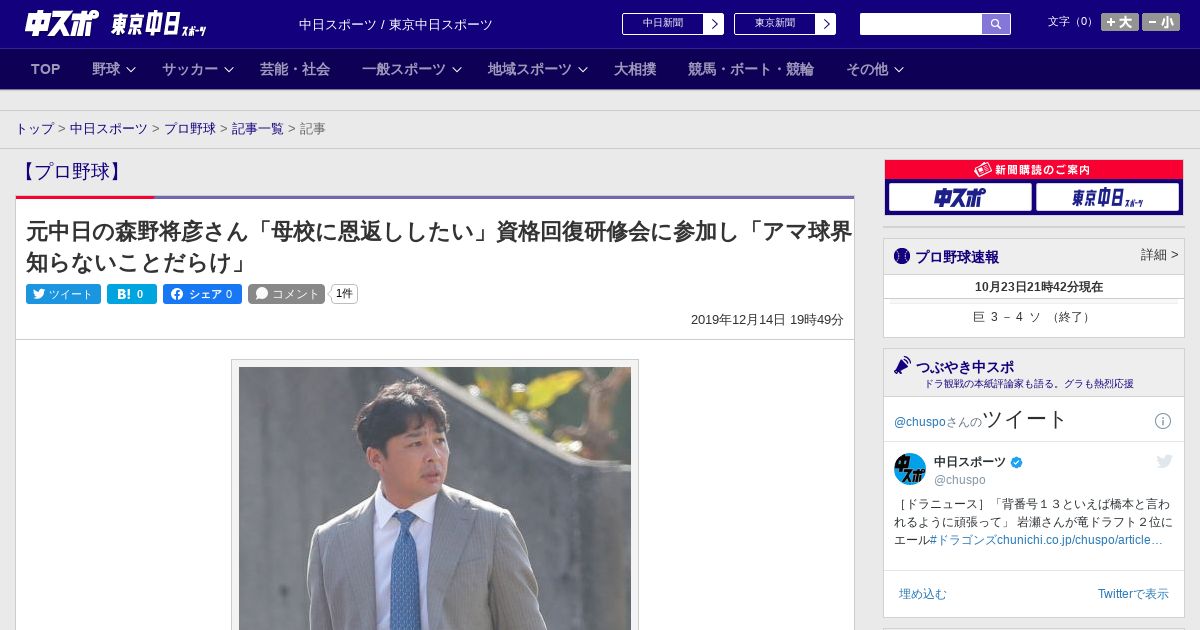
Task: Click the article photo of the man in a suit
Action: point(435,498)
